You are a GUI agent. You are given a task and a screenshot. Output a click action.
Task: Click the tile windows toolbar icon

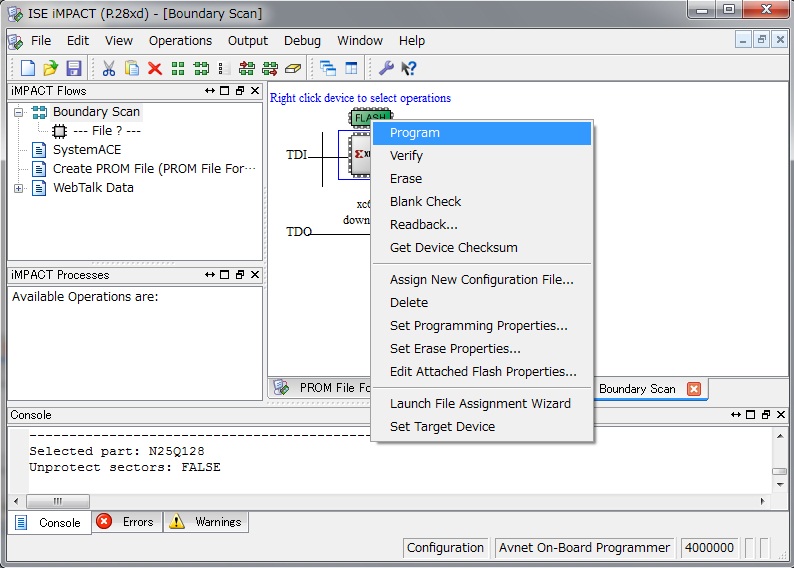(351, 68)
